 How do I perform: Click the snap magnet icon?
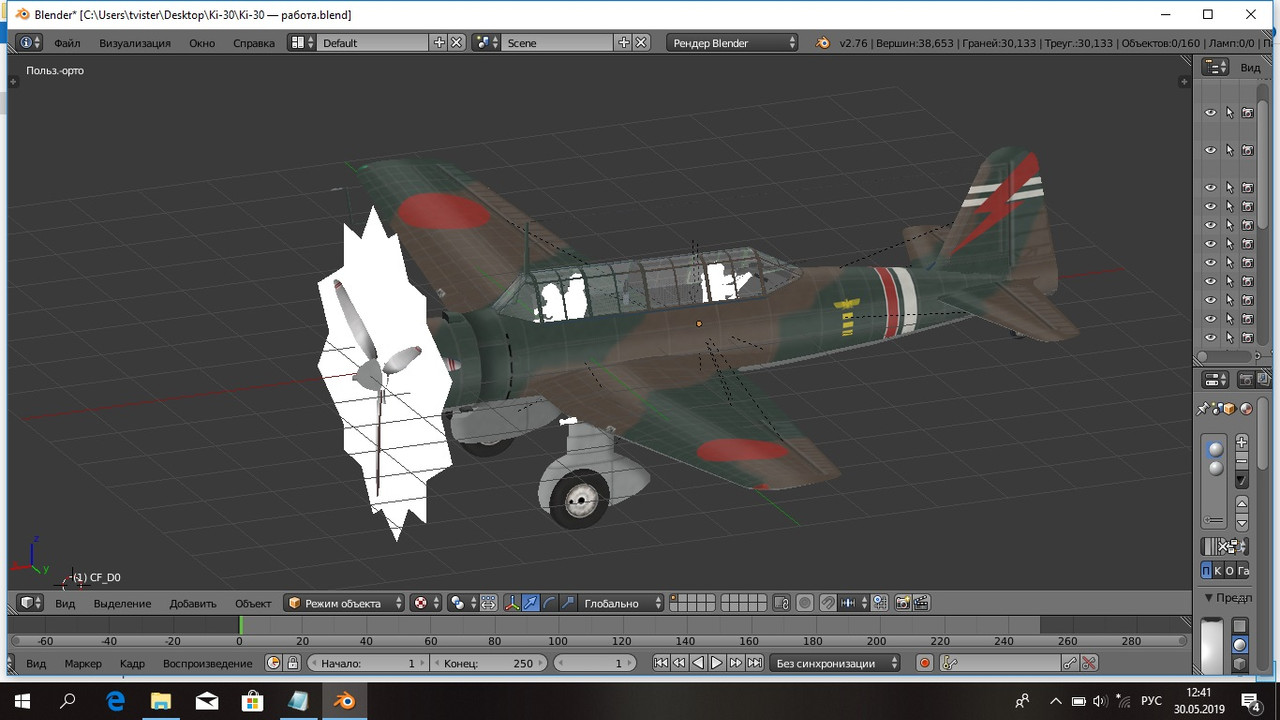tap(829, 603)
